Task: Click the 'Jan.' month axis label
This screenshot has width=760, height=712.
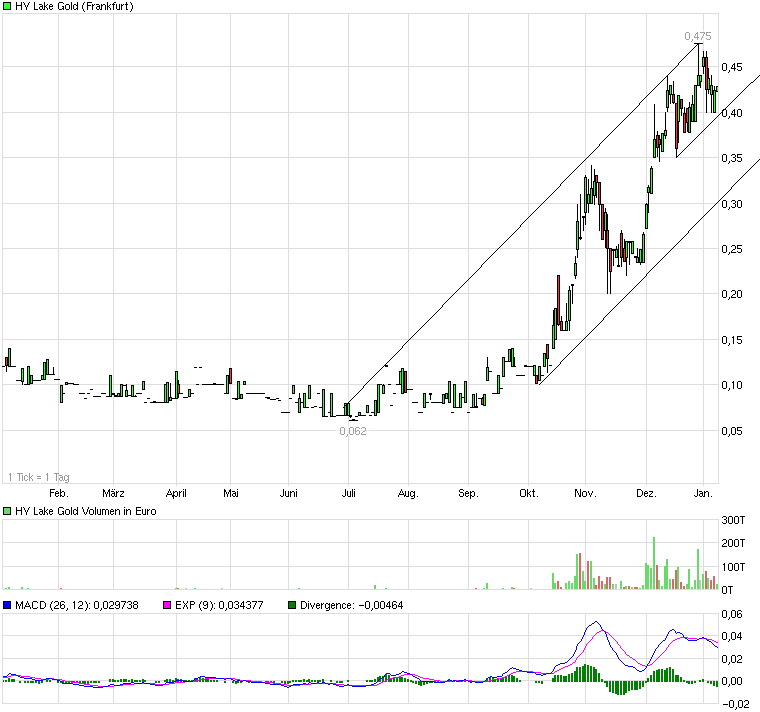Action: coord(703,493)
